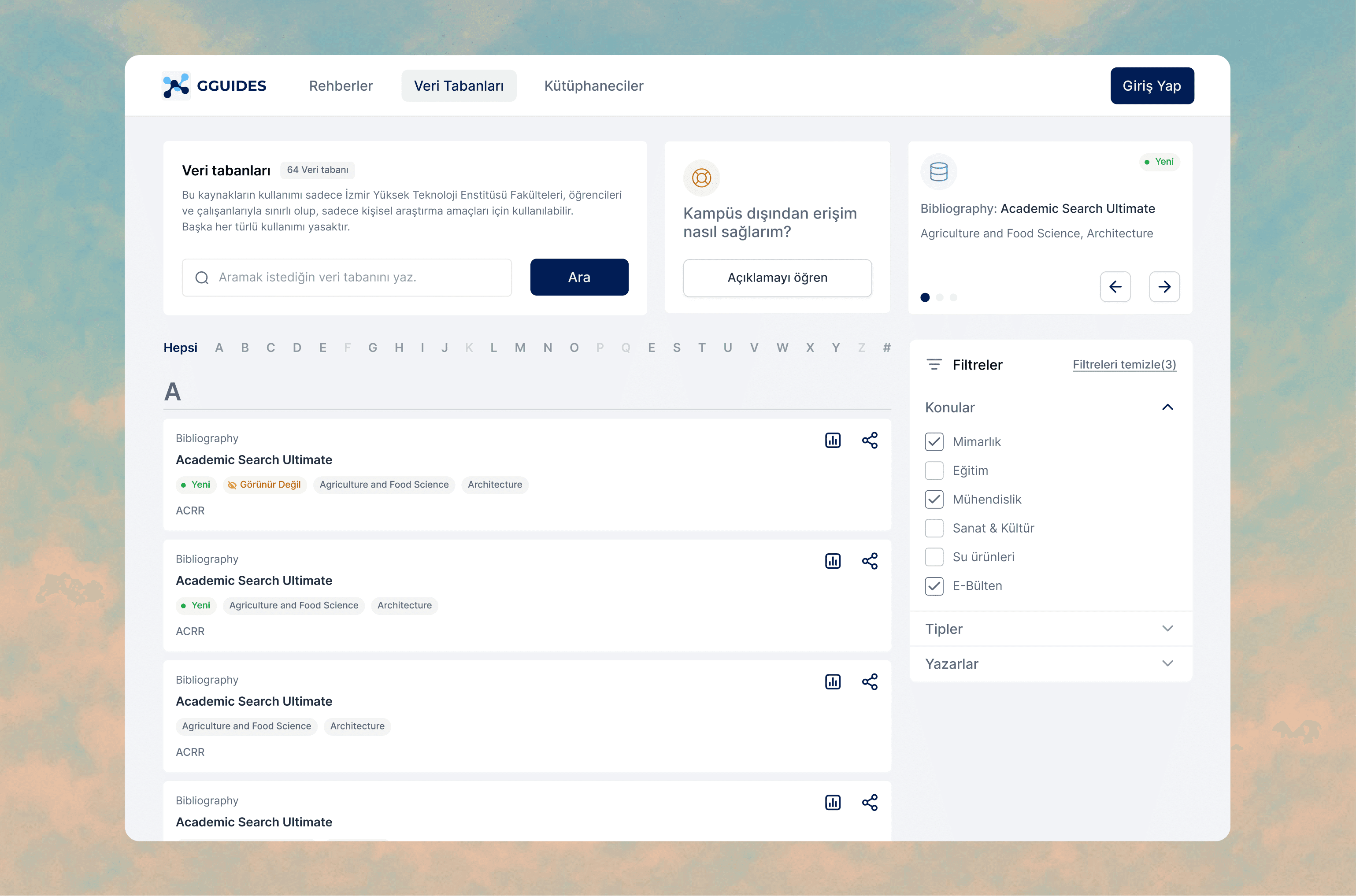Viewport: 1356px width, 896px height.
Task: Open the Rehberler navigation tab
Action: pyautogui.click(x=341, y=86)
